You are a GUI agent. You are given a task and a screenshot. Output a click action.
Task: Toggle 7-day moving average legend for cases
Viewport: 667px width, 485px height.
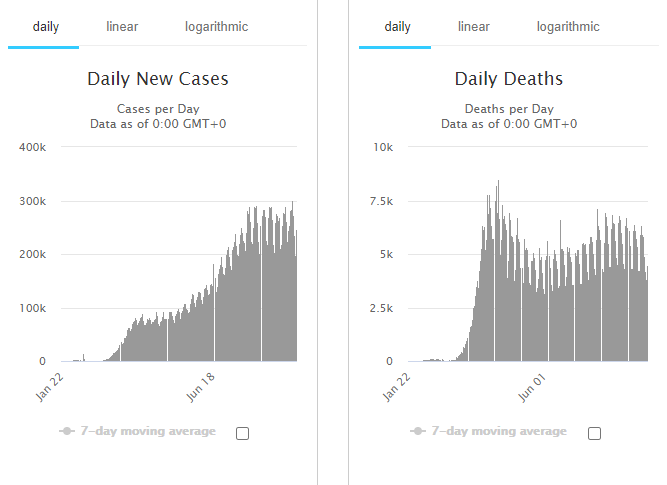[x=148, y=431]
